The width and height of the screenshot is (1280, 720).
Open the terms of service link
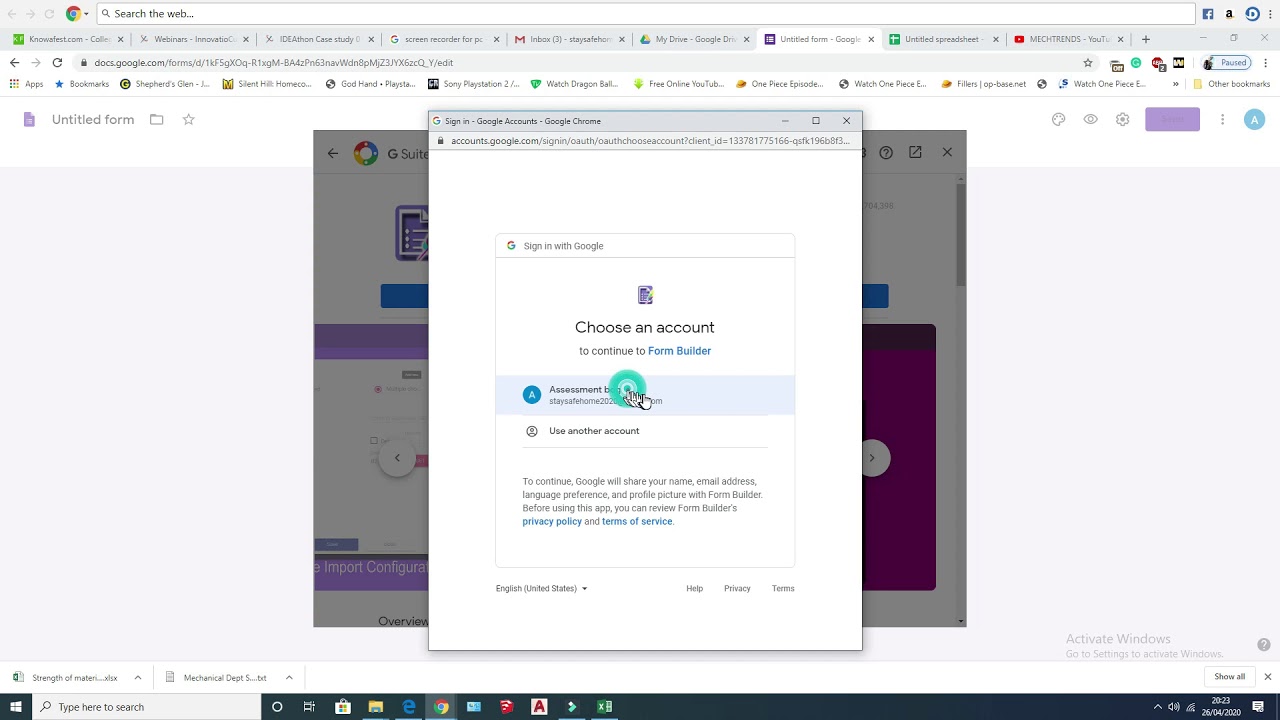point(637,521)
